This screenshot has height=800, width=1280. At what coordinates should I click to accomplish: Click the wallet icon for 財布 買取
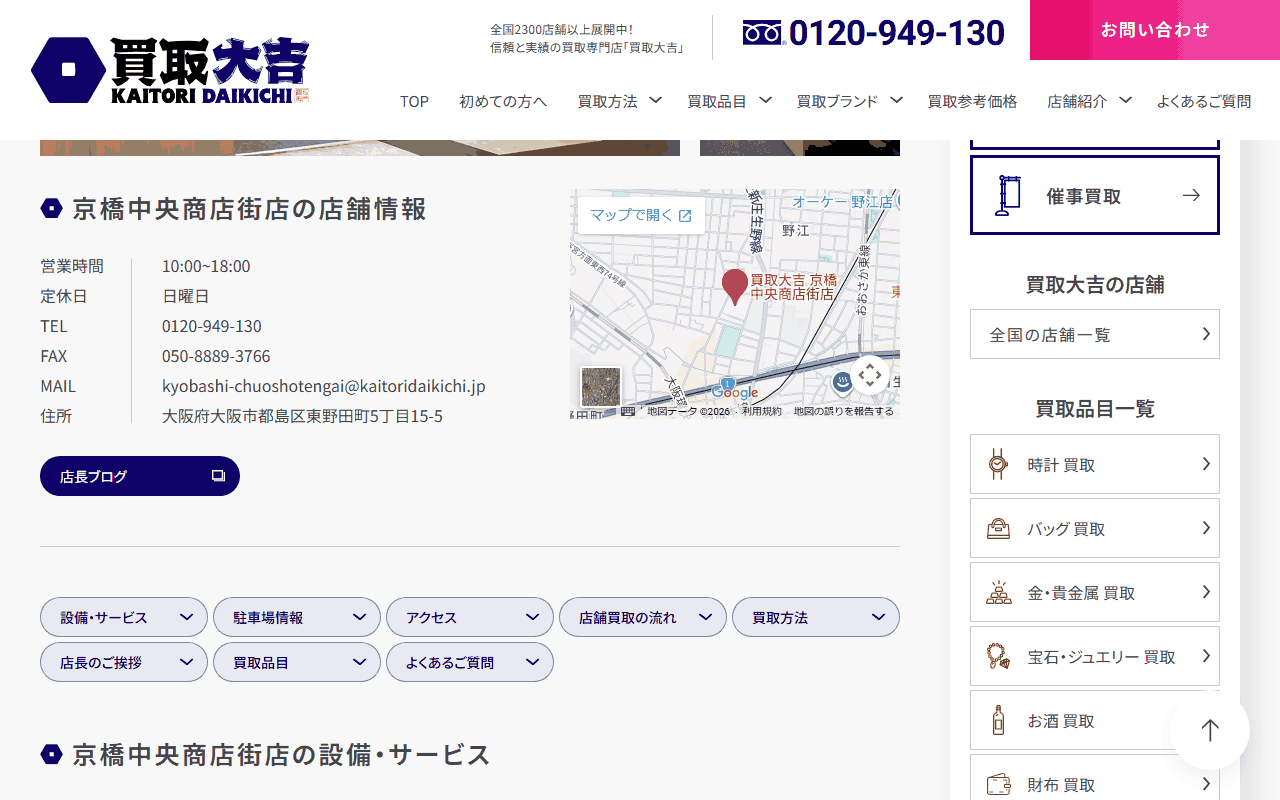tap(997, 784)
